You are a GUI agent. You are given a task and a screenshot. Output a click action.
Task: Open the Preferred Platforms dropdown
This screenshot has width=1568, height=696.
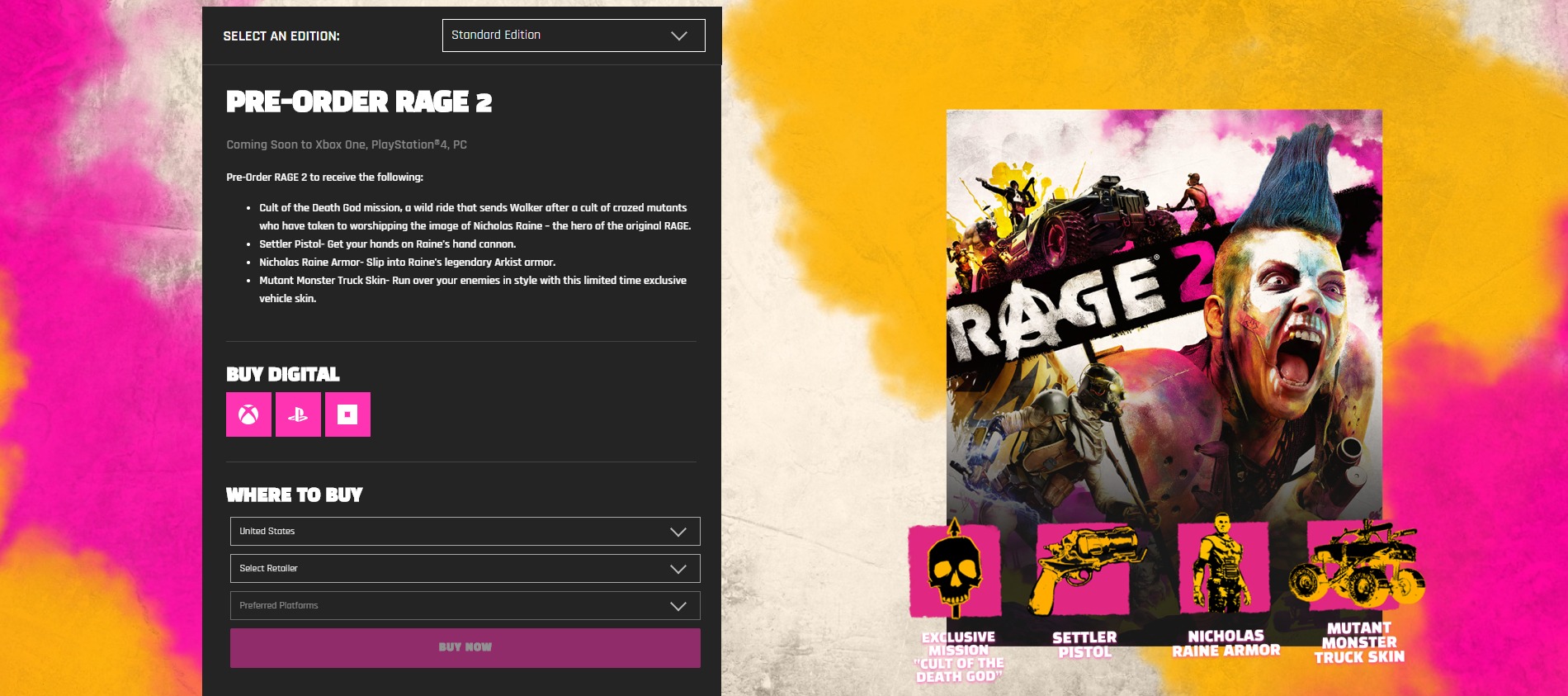tap(465, 606)
